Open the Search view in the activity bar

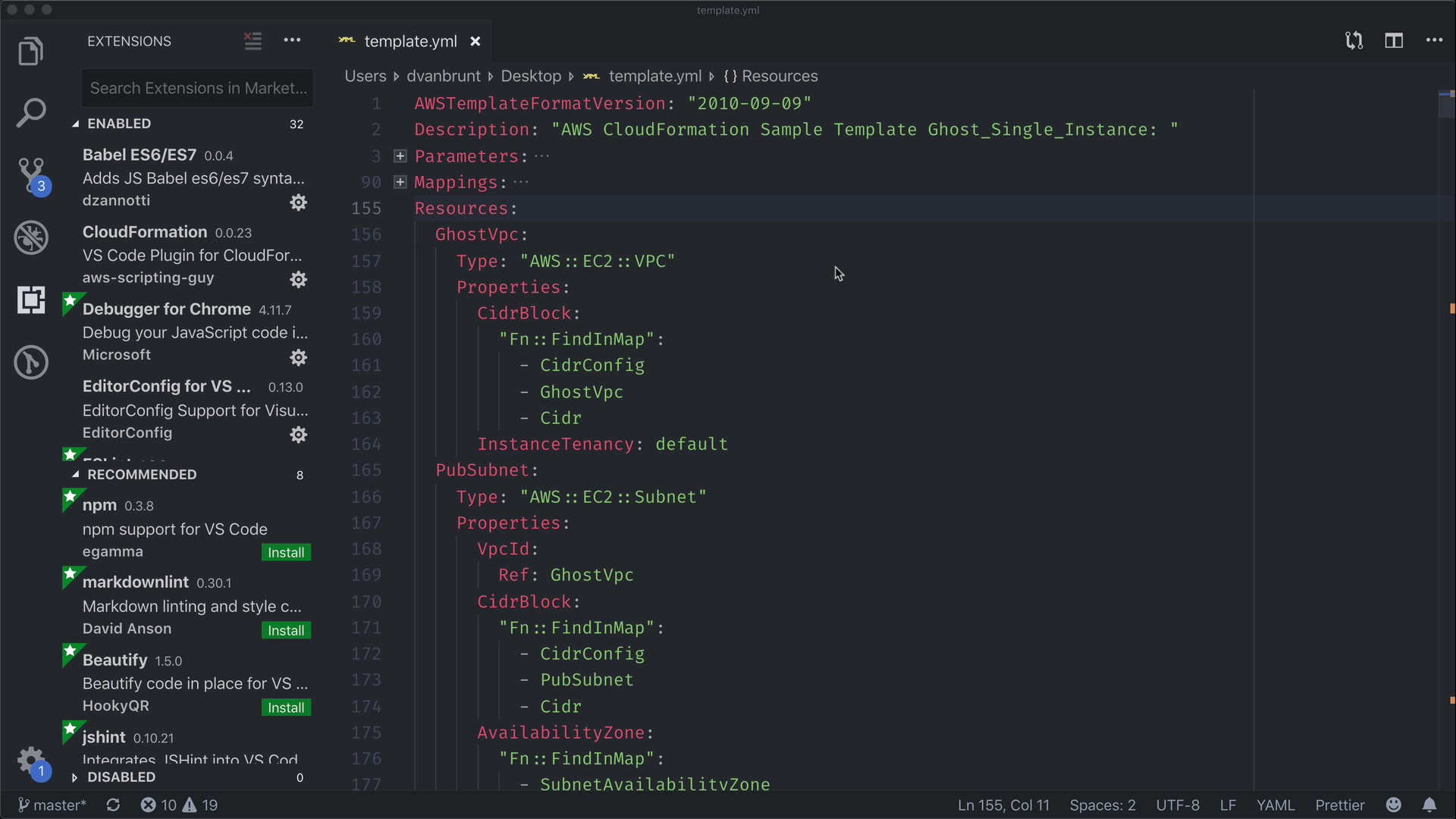pos(30,113)
